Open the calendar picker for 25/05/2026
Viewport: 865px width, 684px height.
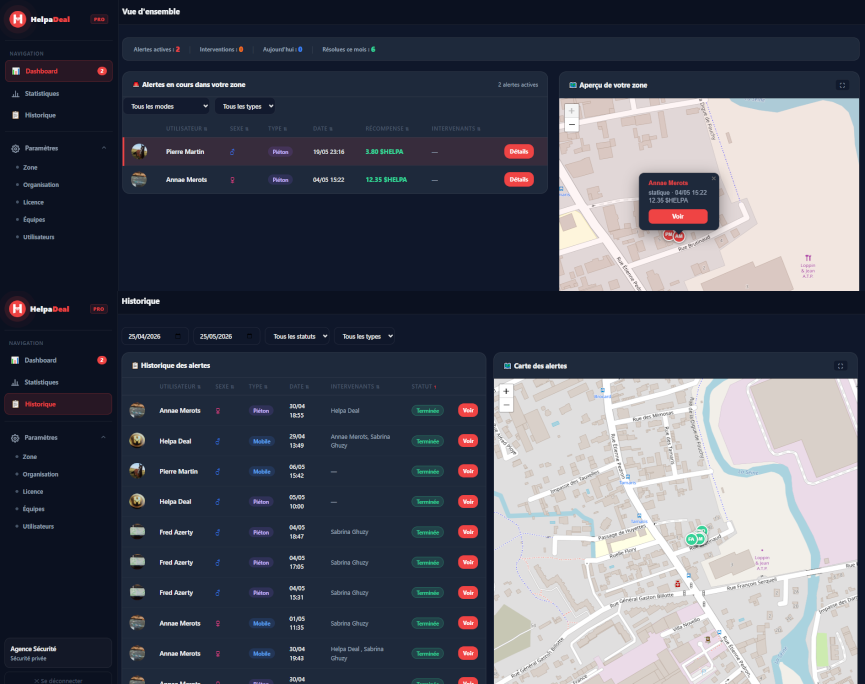point(249,336)
